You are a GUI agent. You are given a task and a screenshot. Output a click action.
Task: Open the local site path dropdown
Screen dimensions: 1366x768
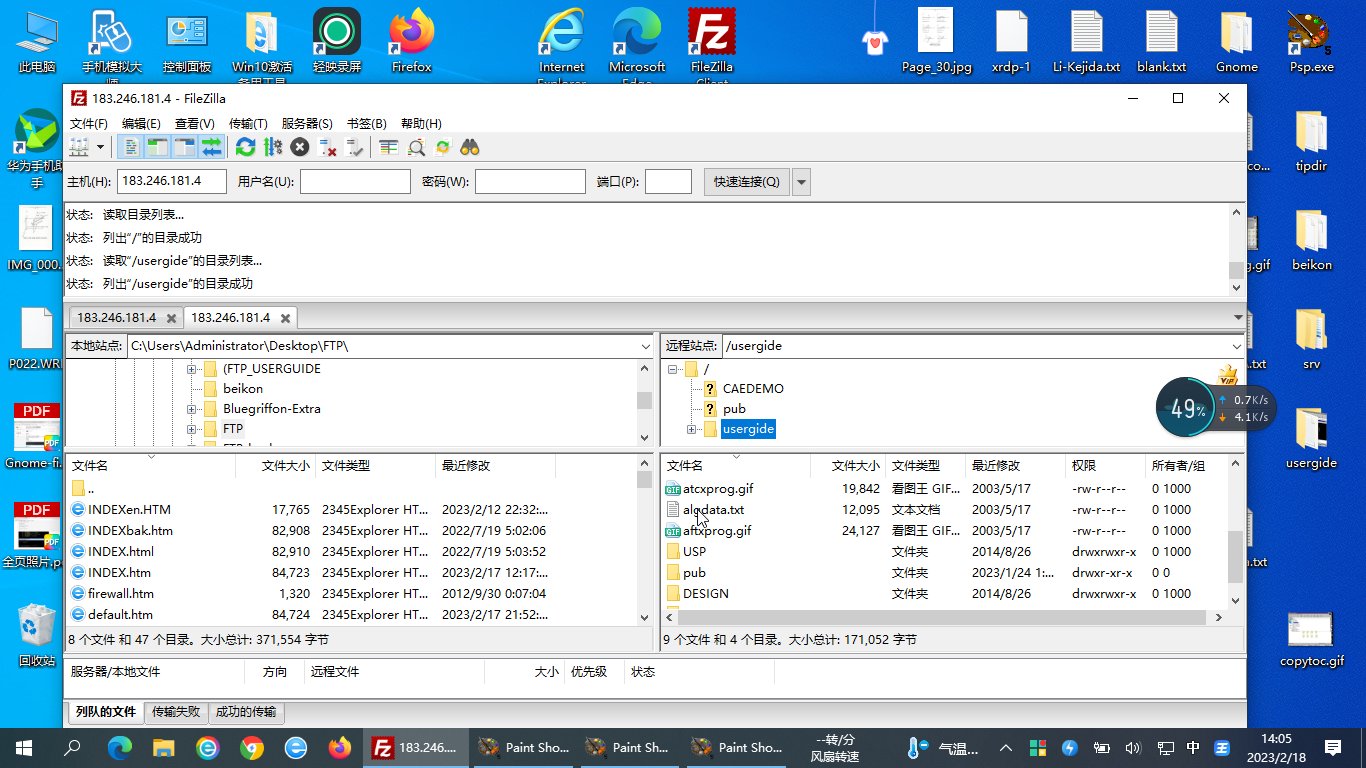tap(645, 346)
